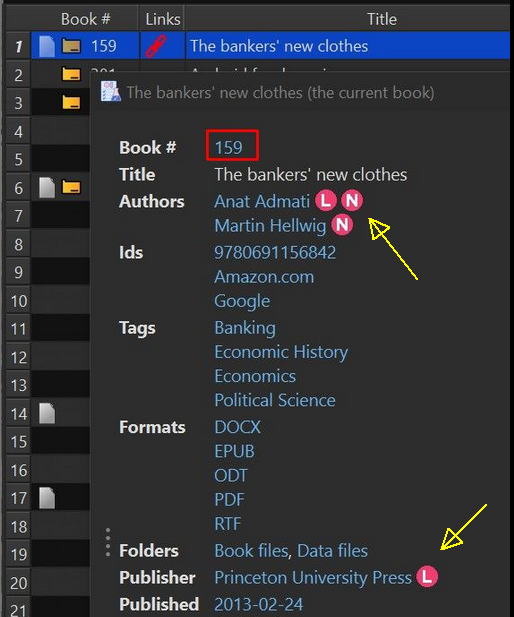Screen dimensions: 514x617
Task: Open the Data files folder link
Action: [333, 551]
